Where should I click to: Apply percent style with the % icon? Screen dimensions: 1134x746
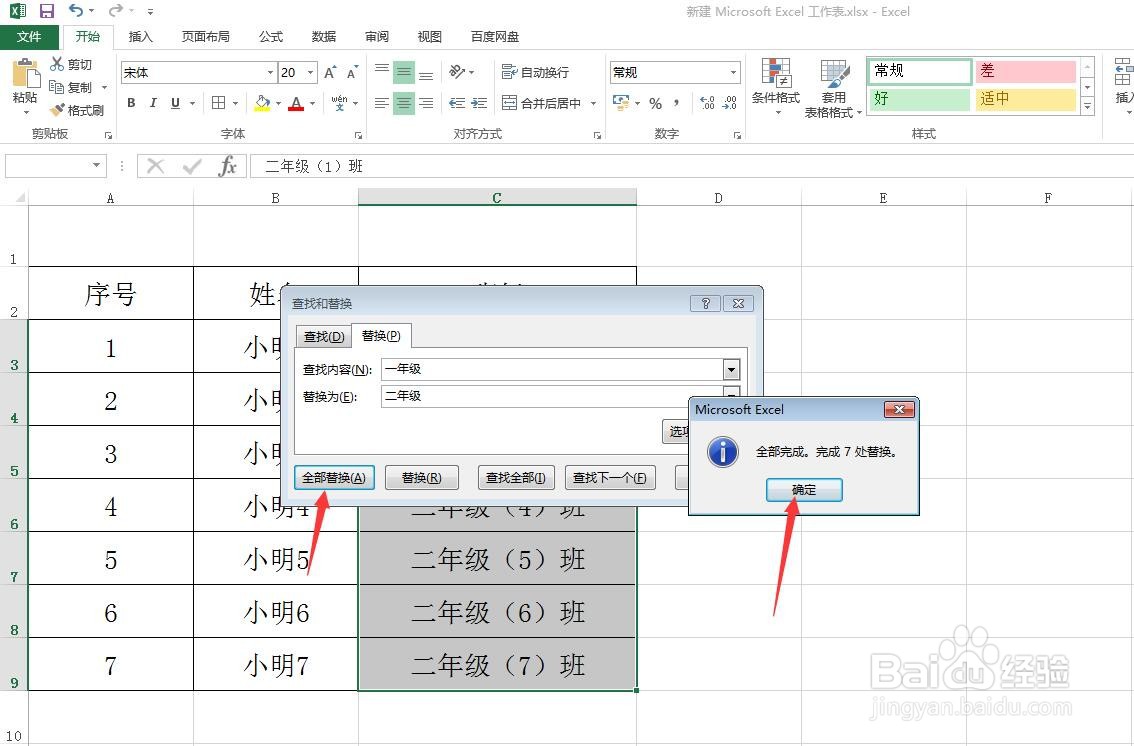click(x=656, y=103)
